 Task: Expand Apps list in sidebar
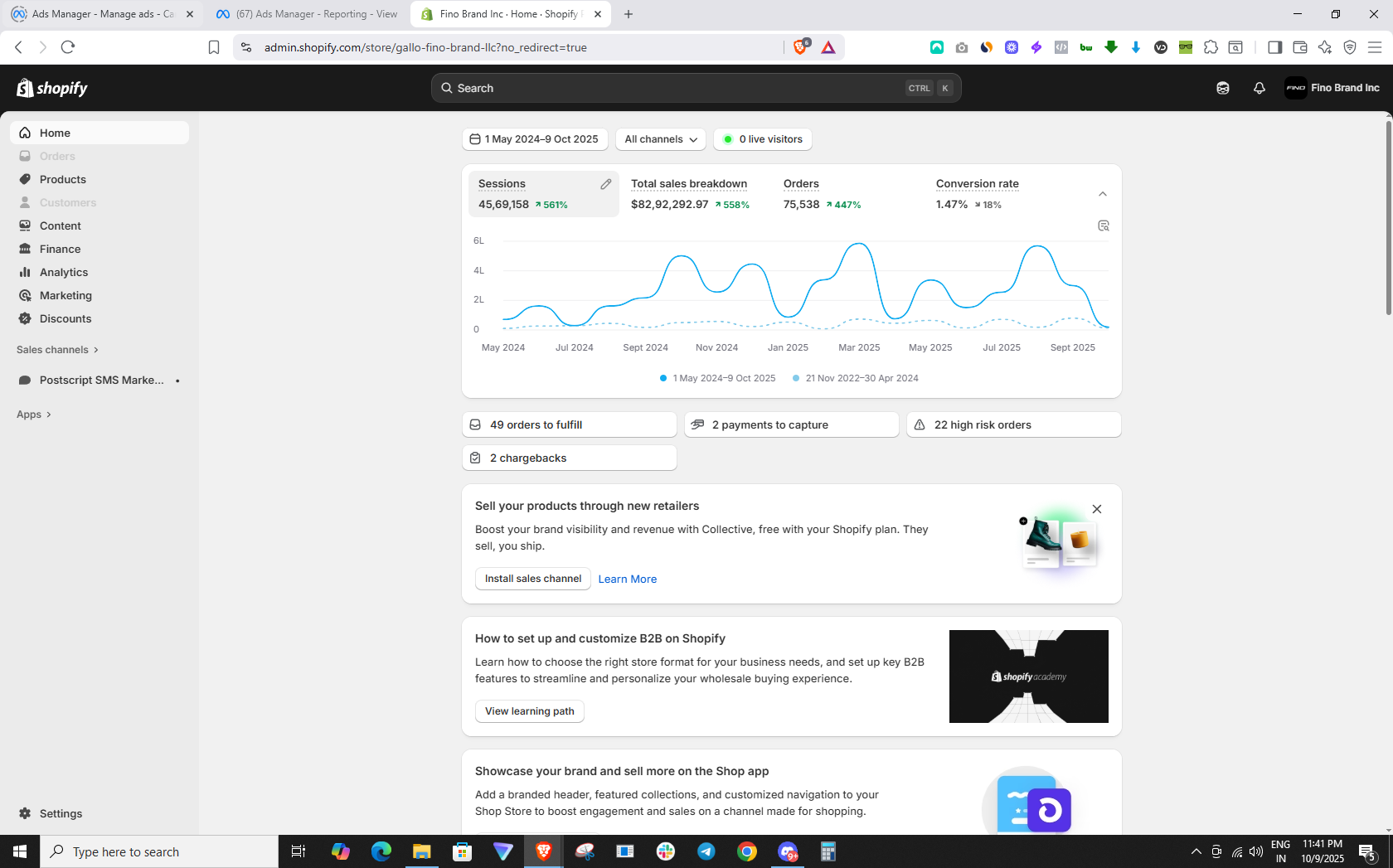pyautogui.click(x=34, y=415)
